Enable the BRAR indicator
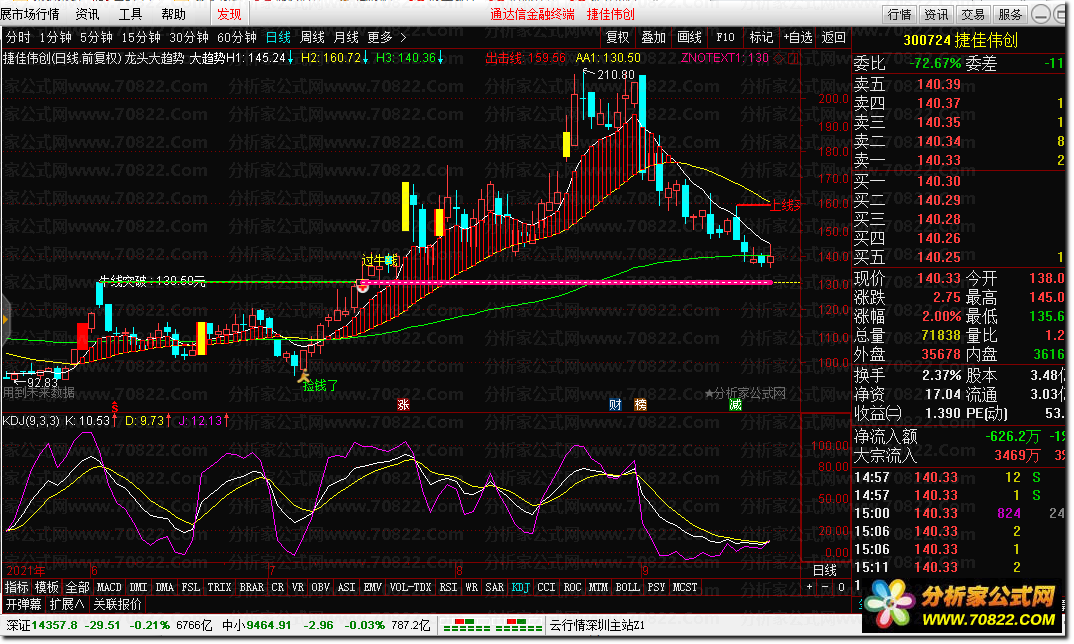The height and width of the screenshot is (644, 1074). pos(251,587)
